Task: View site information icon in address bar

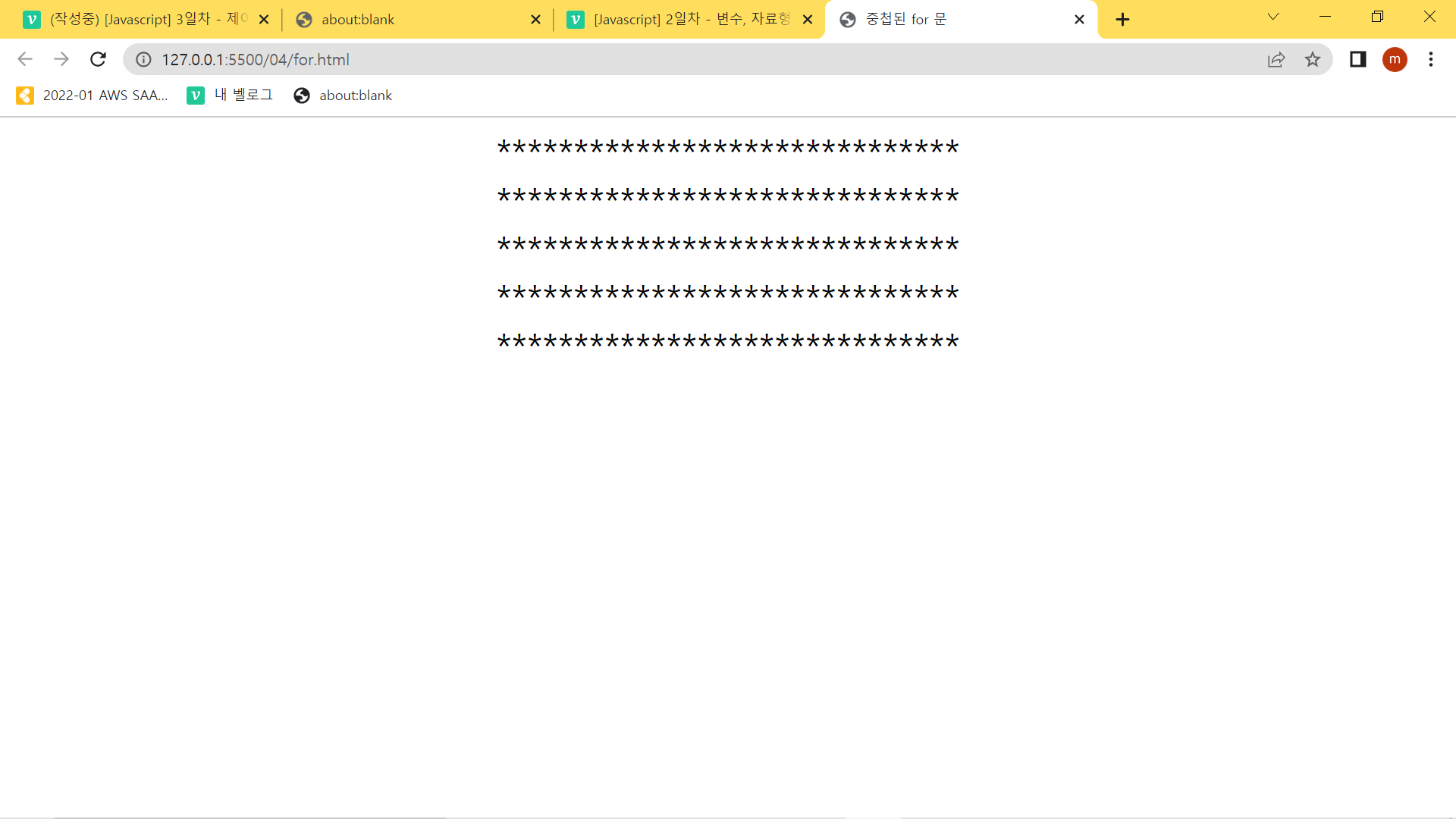Action: [x=143, y=59]
